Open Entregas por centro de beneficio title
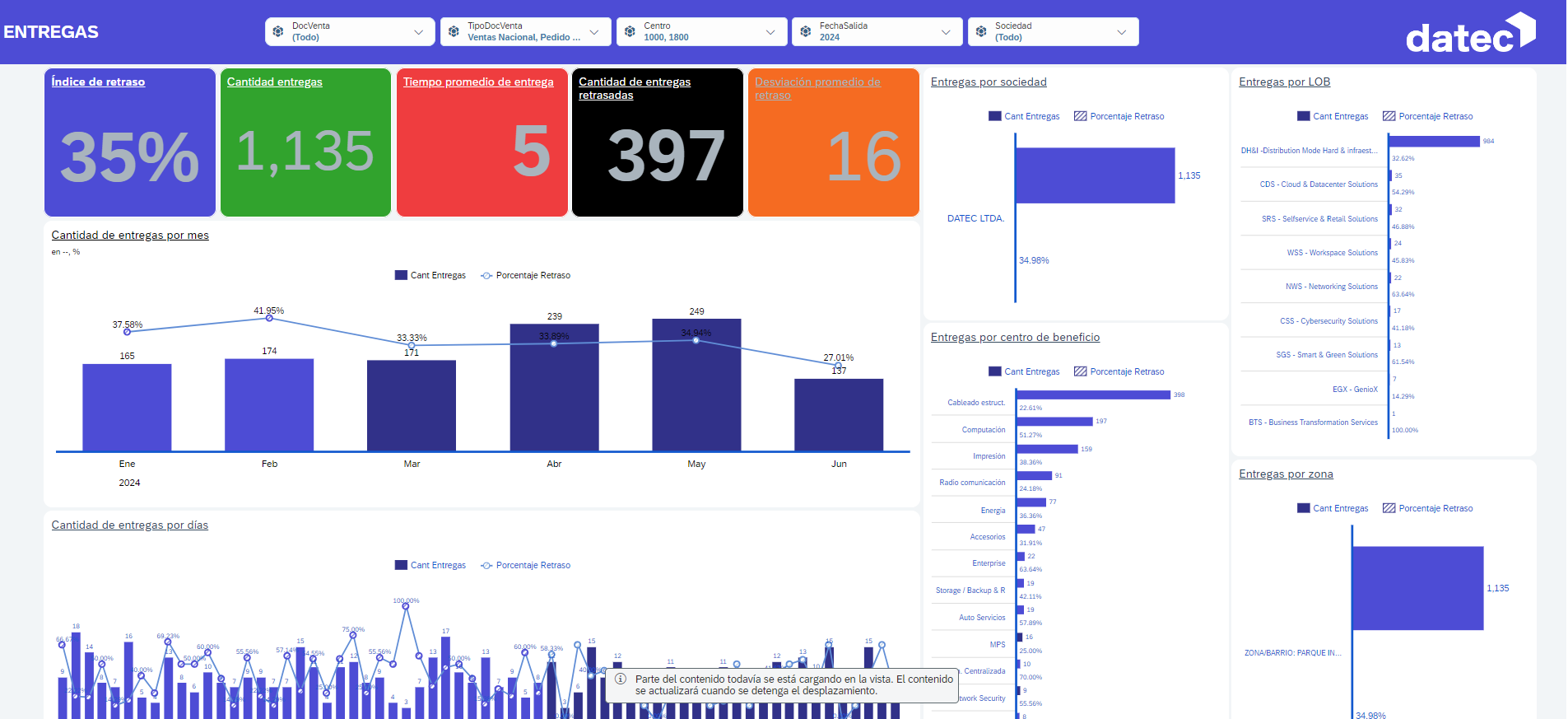This screenshot has width=1568, height=719. 1015,337
